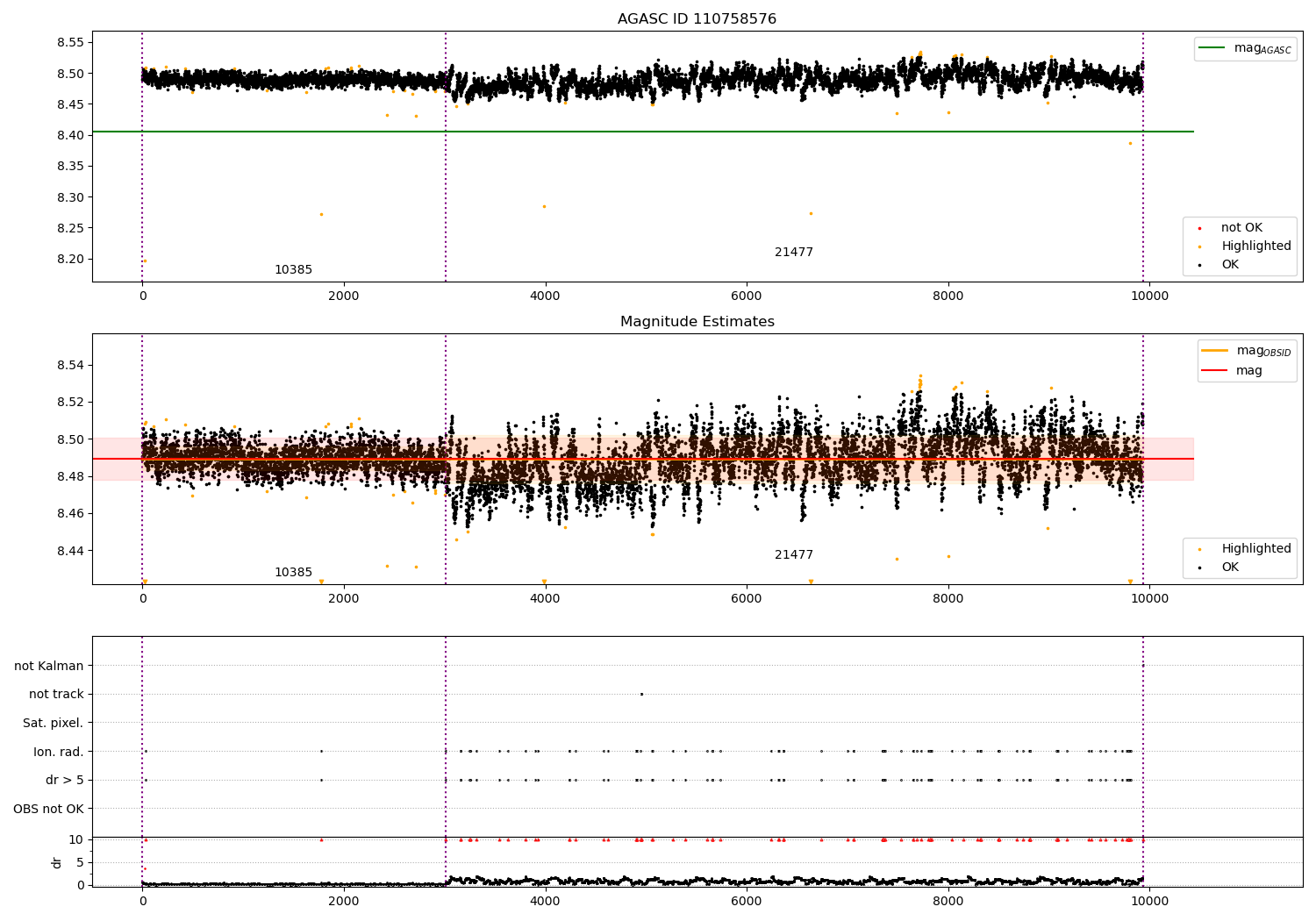Click the "21477" label in the Magnitude Estimates plot
The height and width of the screenshot is (921, 1316).
794,555
